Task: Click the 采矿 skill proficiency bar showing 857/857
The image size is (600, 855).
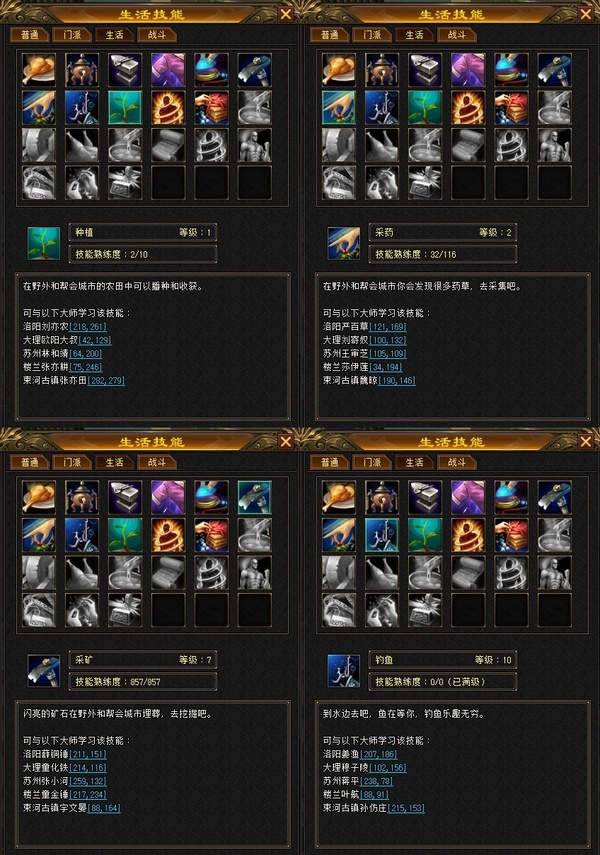Action: click(143, 682)
